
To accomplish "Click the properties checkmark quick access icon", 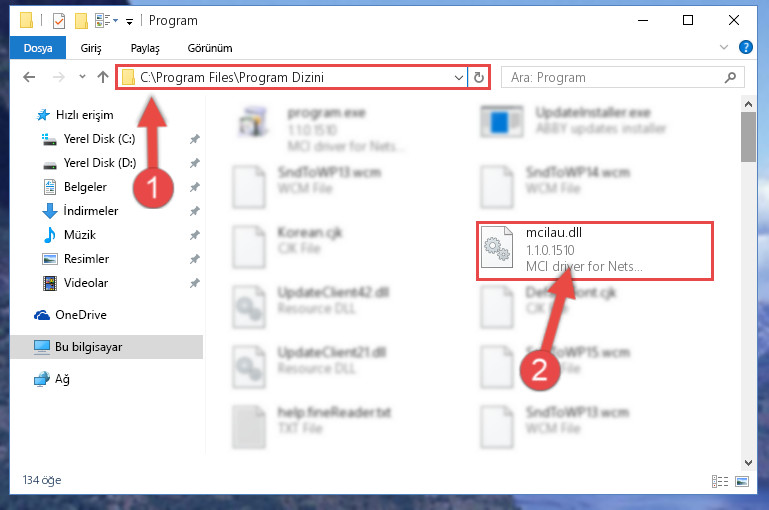I will [58, 21].
